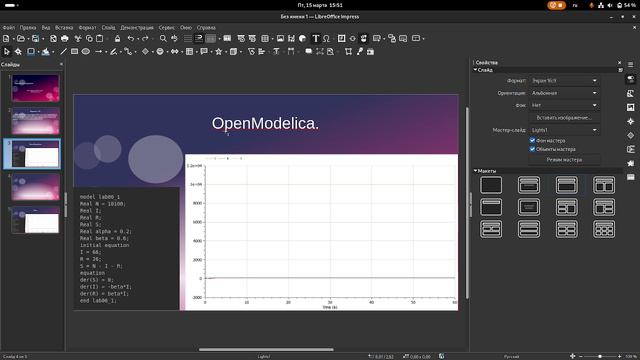Open the Gallery sidebar deck icon
Viewport: 640px width, 360px height.
coord(631,107)
